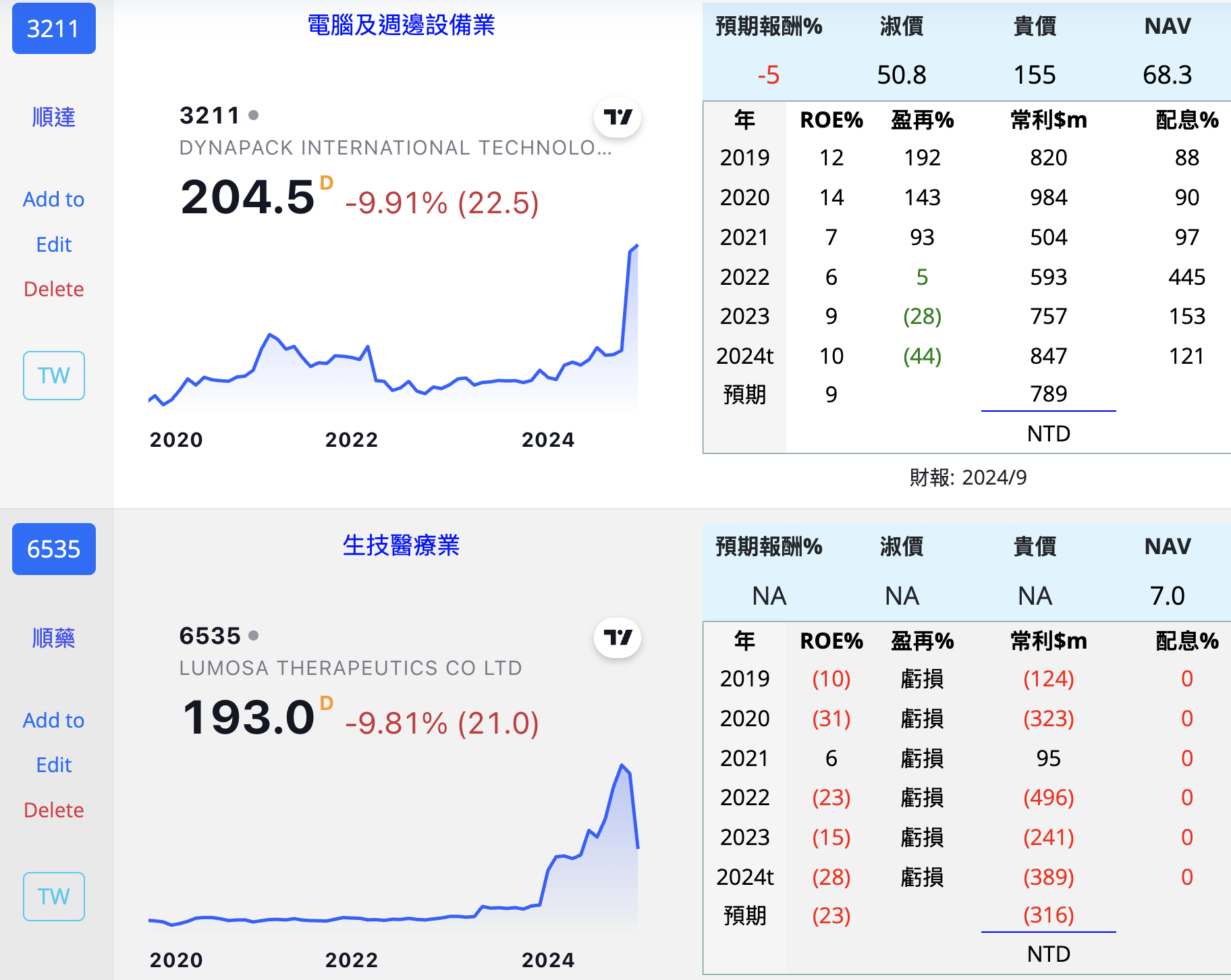The image size is (1231, 980).
Task: Click 常利 value (124) for 6535 2019
Action: (1049, 678)
